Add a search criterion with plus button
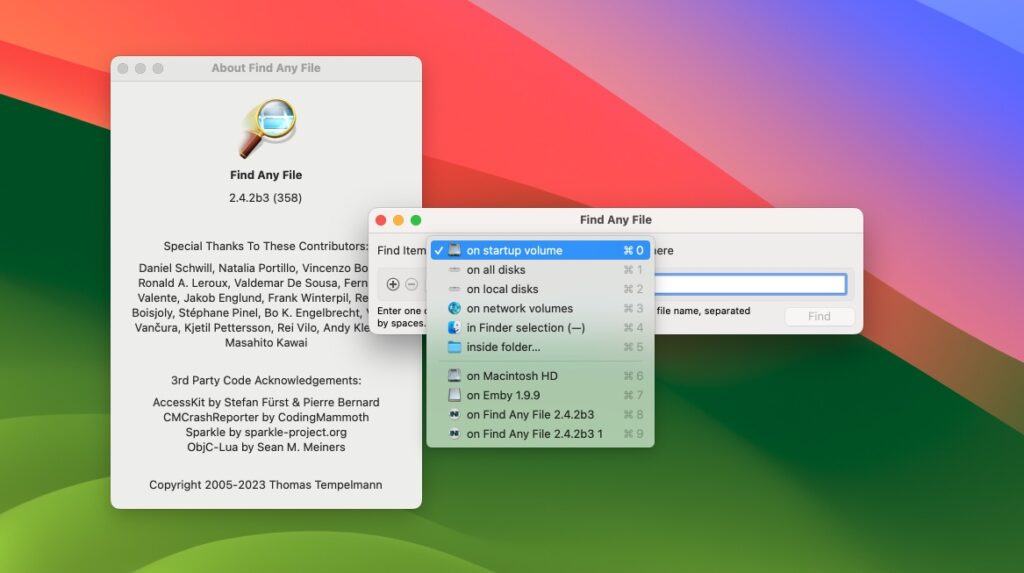The width and height of the screenshot is (1024, 573). (392, 284)
